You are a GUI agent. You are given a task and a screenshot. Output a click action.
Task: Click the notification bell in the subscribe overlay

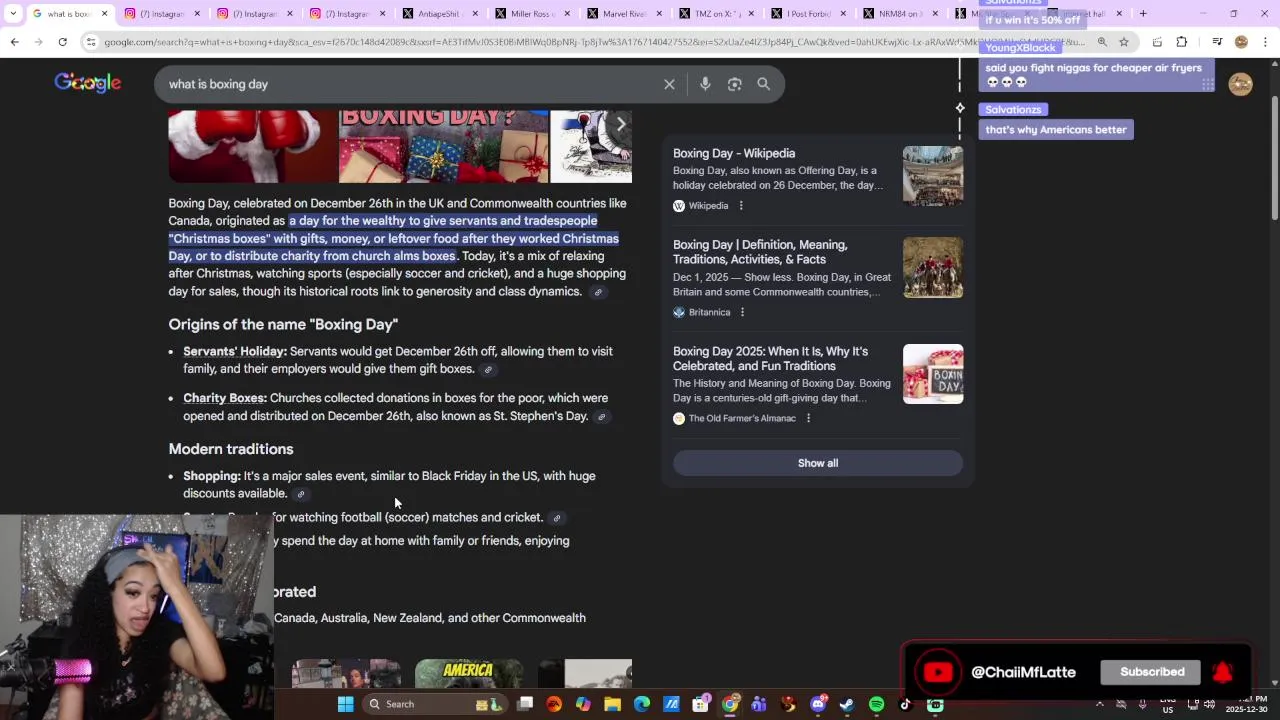[1222, 673]
